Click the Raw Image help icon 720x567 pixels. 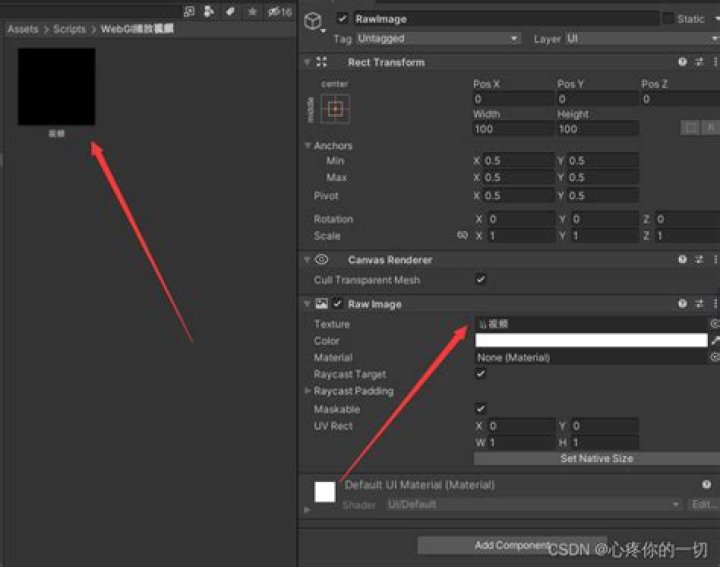coord(682,303)
